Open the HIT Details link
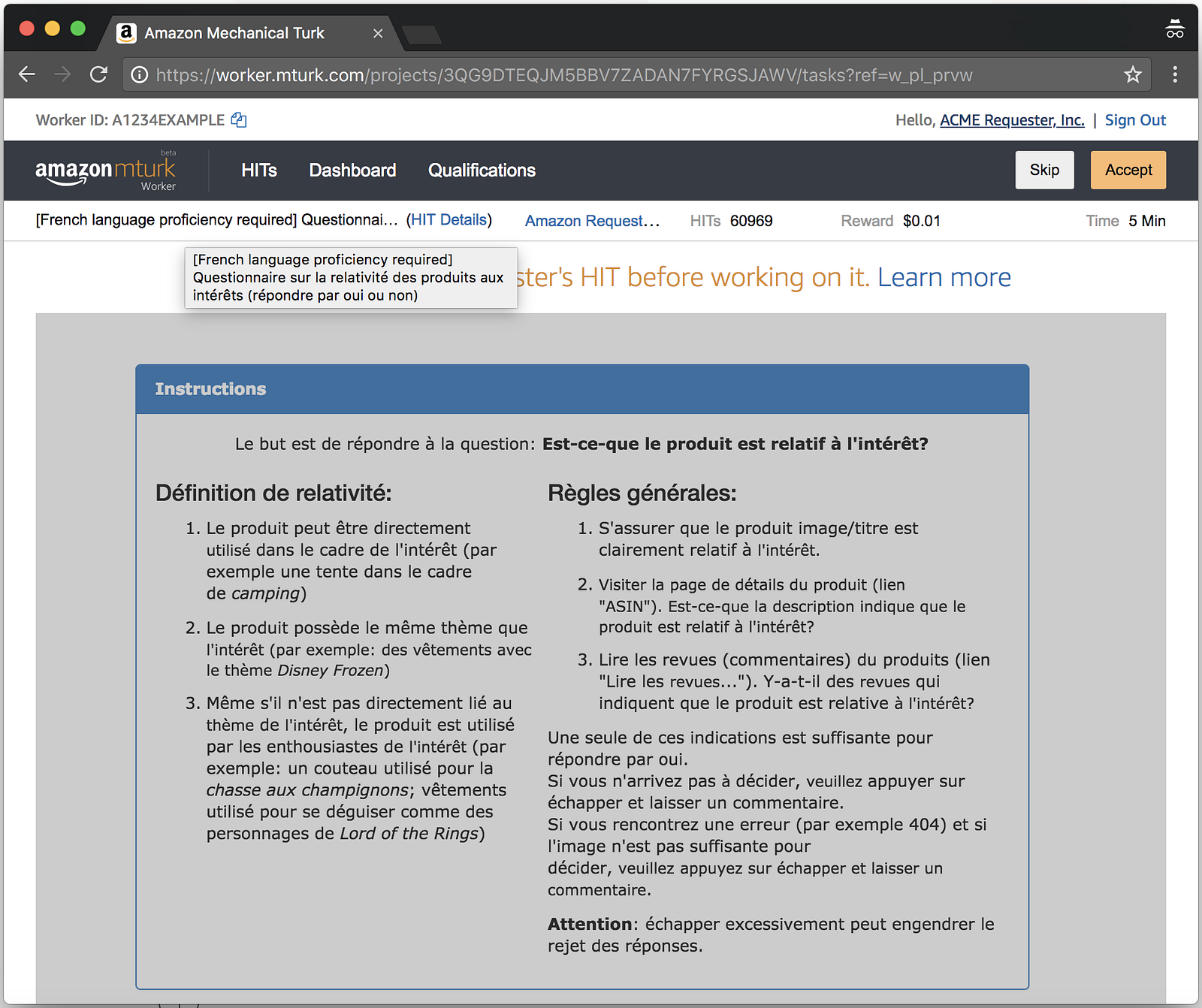The image size is (1202, 1008). (451, 220)
